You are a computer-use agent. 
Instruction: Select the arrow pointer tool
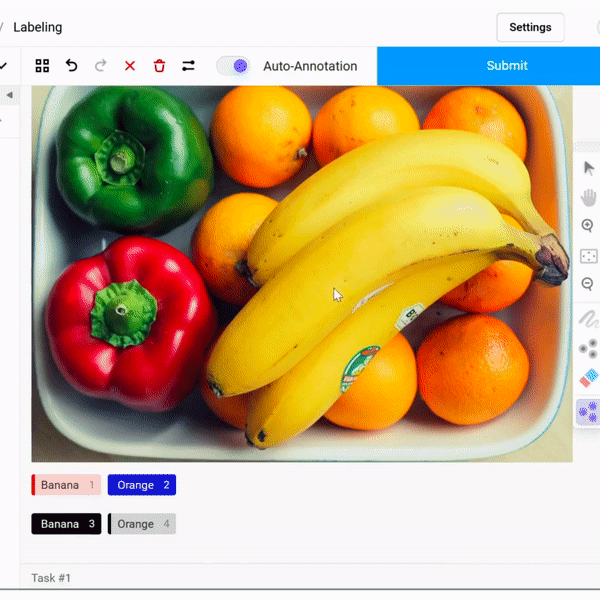[589, 168]
